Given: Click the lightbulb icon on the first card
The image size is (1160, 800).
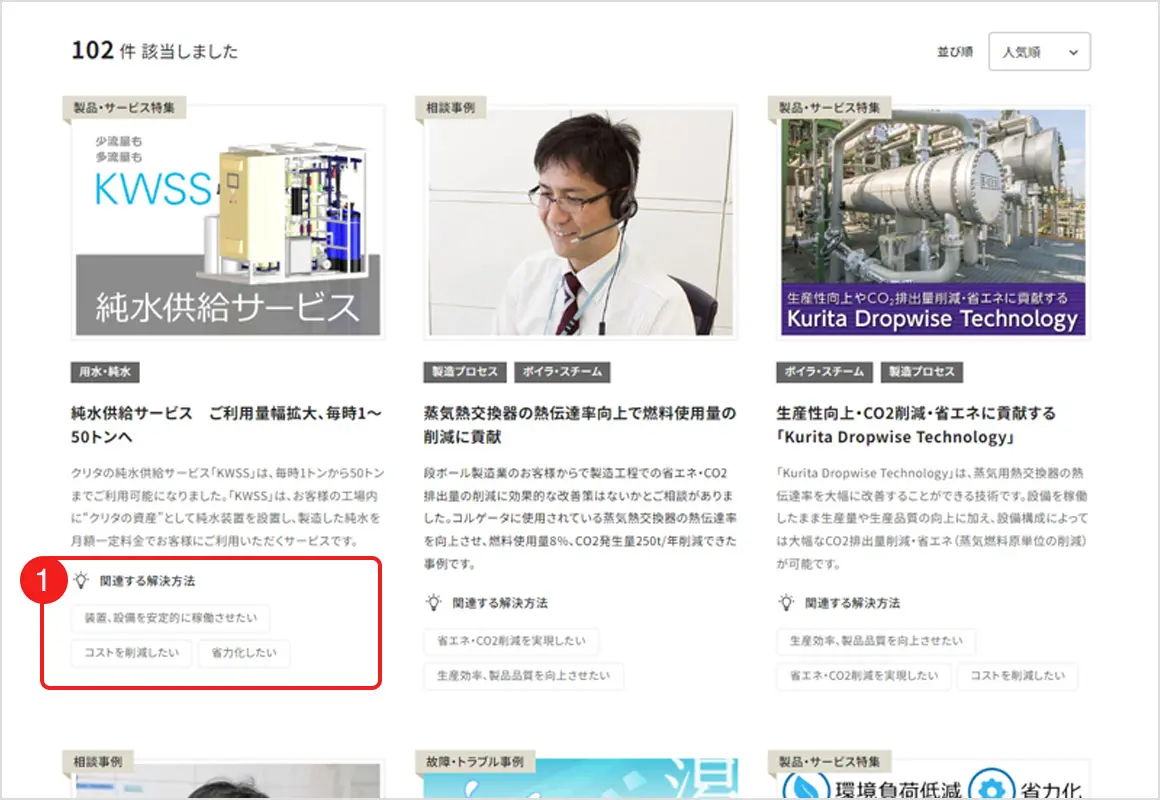Looking at the screenshot, I should tap(81, 580).
